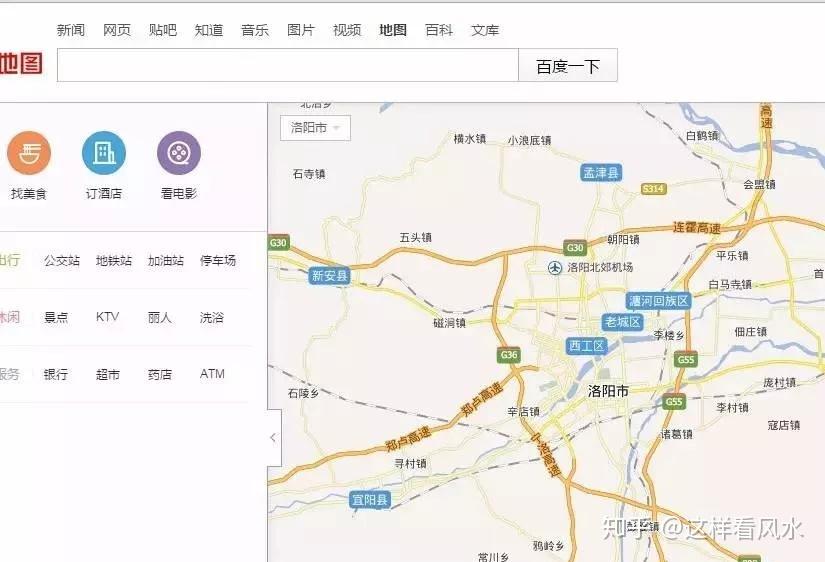Screen dimensions: 825x562
Task: Switch to the 贴吧 tab
Action: pyautogui.click(x=163, y=30)
